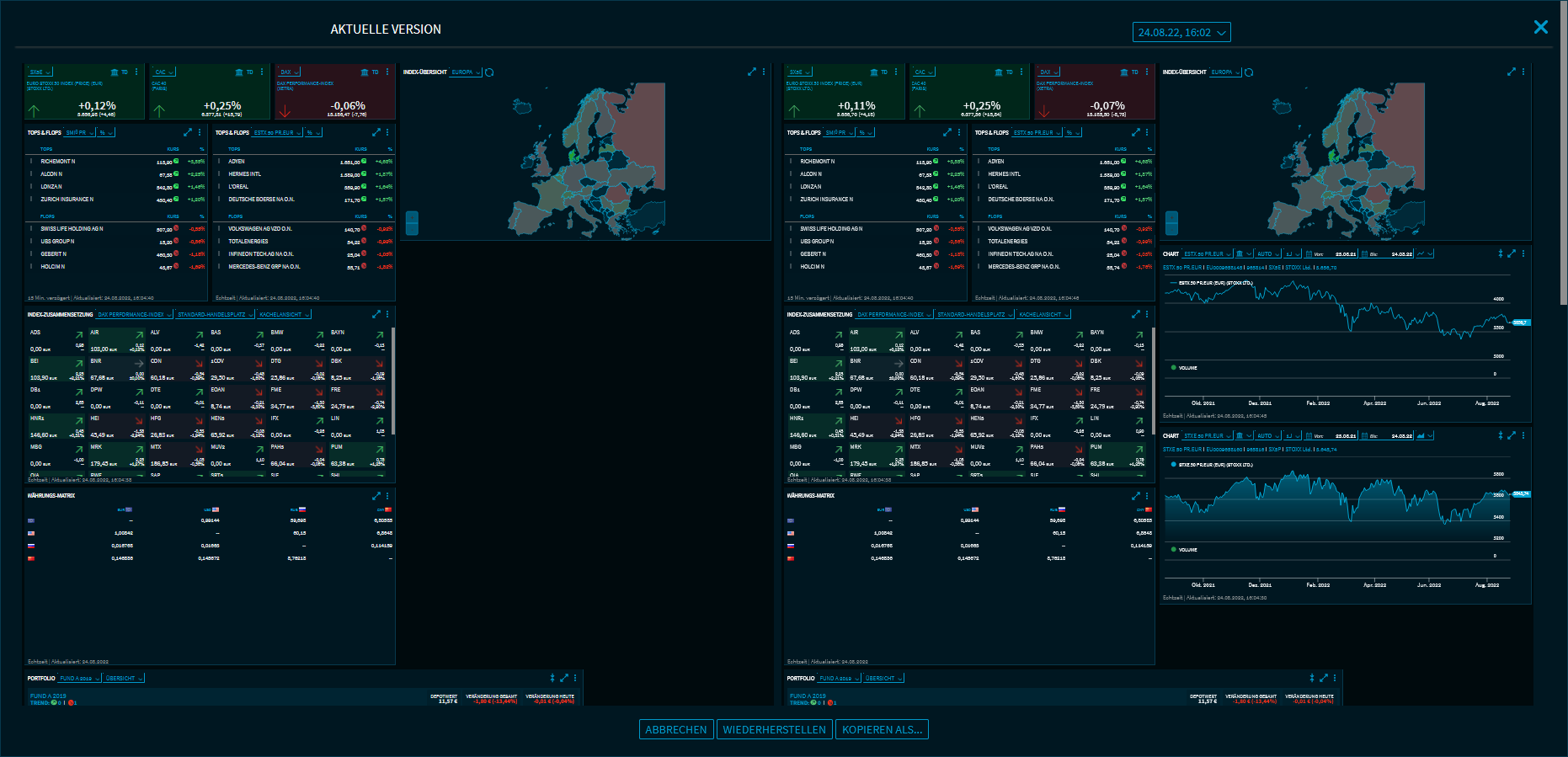This screenshot has height=757, width=1568.
Task: Click the Wiederherstellen button
Action: click(774, 730)
